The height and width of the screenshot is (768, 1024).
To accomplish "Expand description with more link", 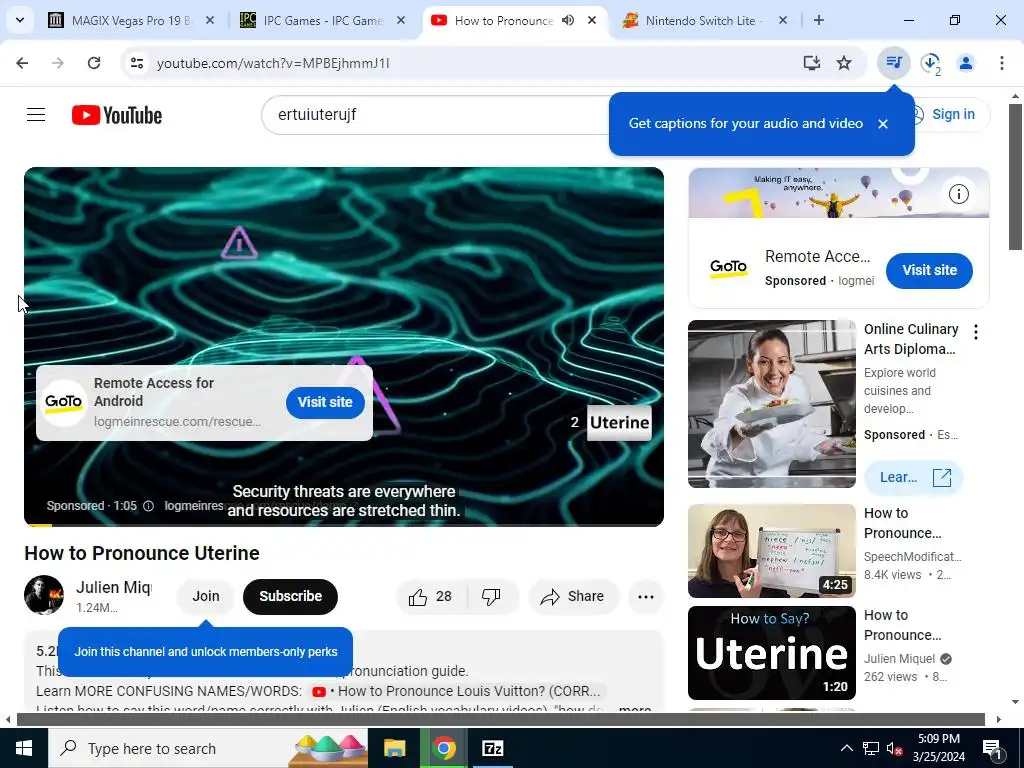I will point(635,709).
